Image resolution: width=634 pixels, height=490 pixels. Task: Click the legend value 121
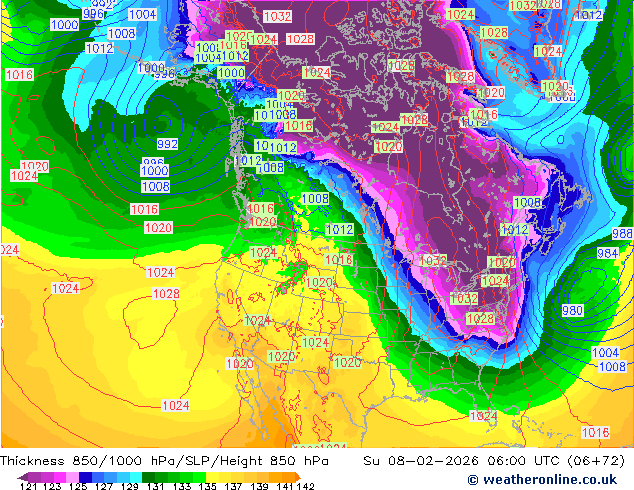point(29,486)
